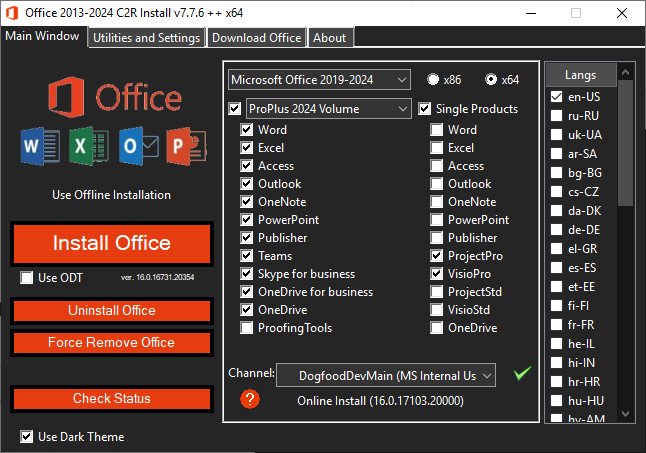Uncheck Access in the ProPlus list

click(x=247, y=166)
